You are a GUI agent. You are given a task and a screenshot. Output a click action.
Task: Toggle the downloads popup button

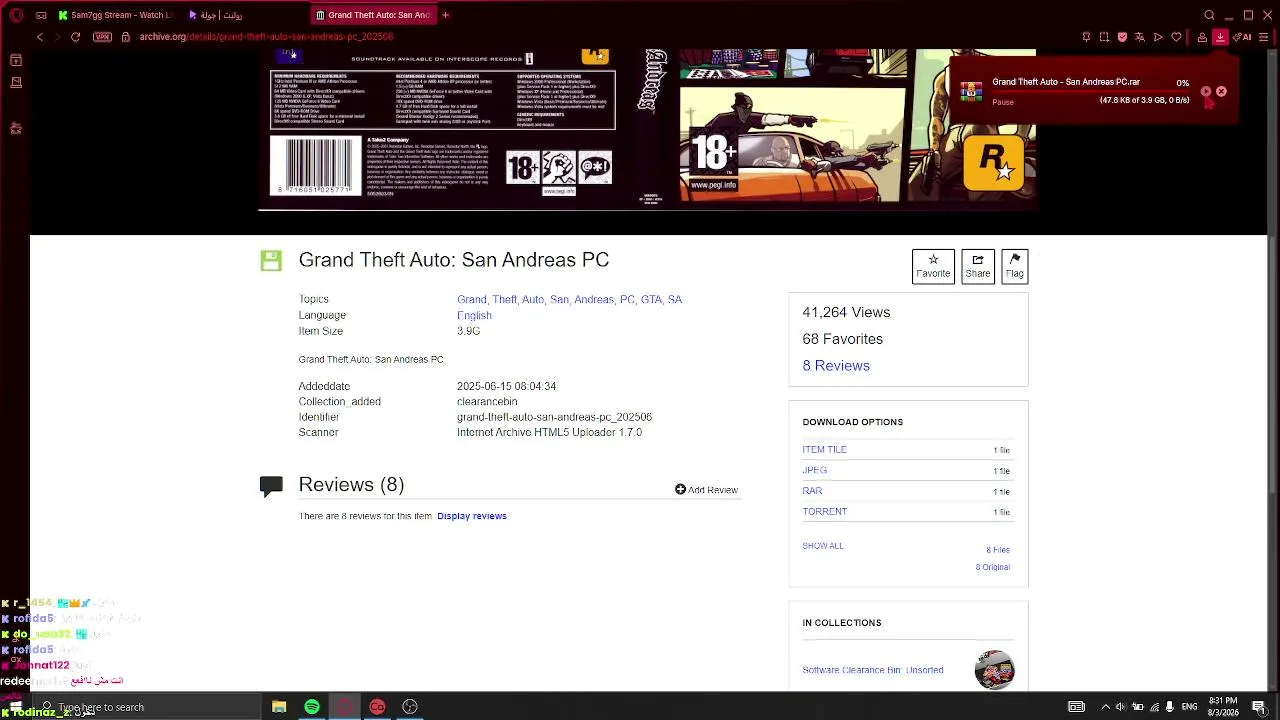[x=1220, y=37]
